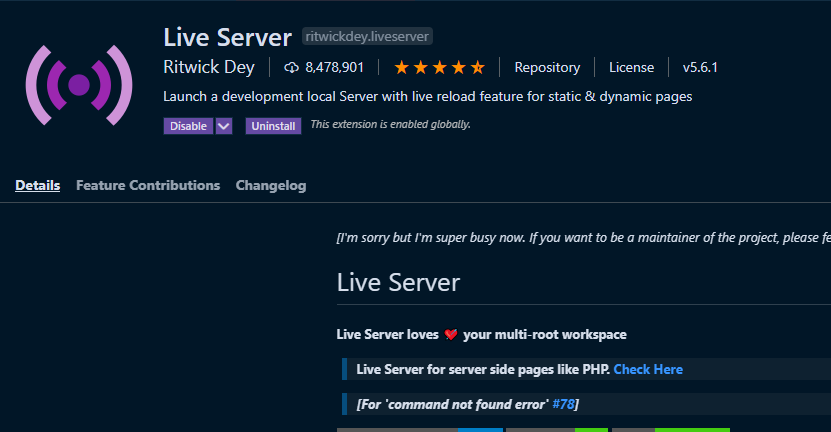Open the dropdown arrow beside Disable
Viewport: 831px width, 432px height.
click(x=224, y=126)
